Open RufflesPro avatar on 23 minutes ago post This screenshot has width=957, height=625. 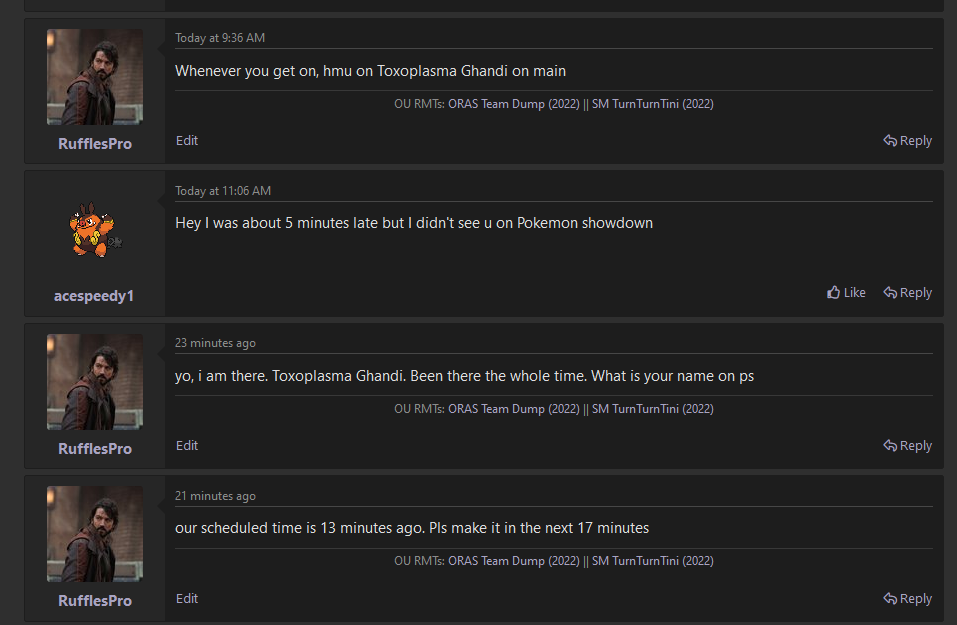pos(95,382)
